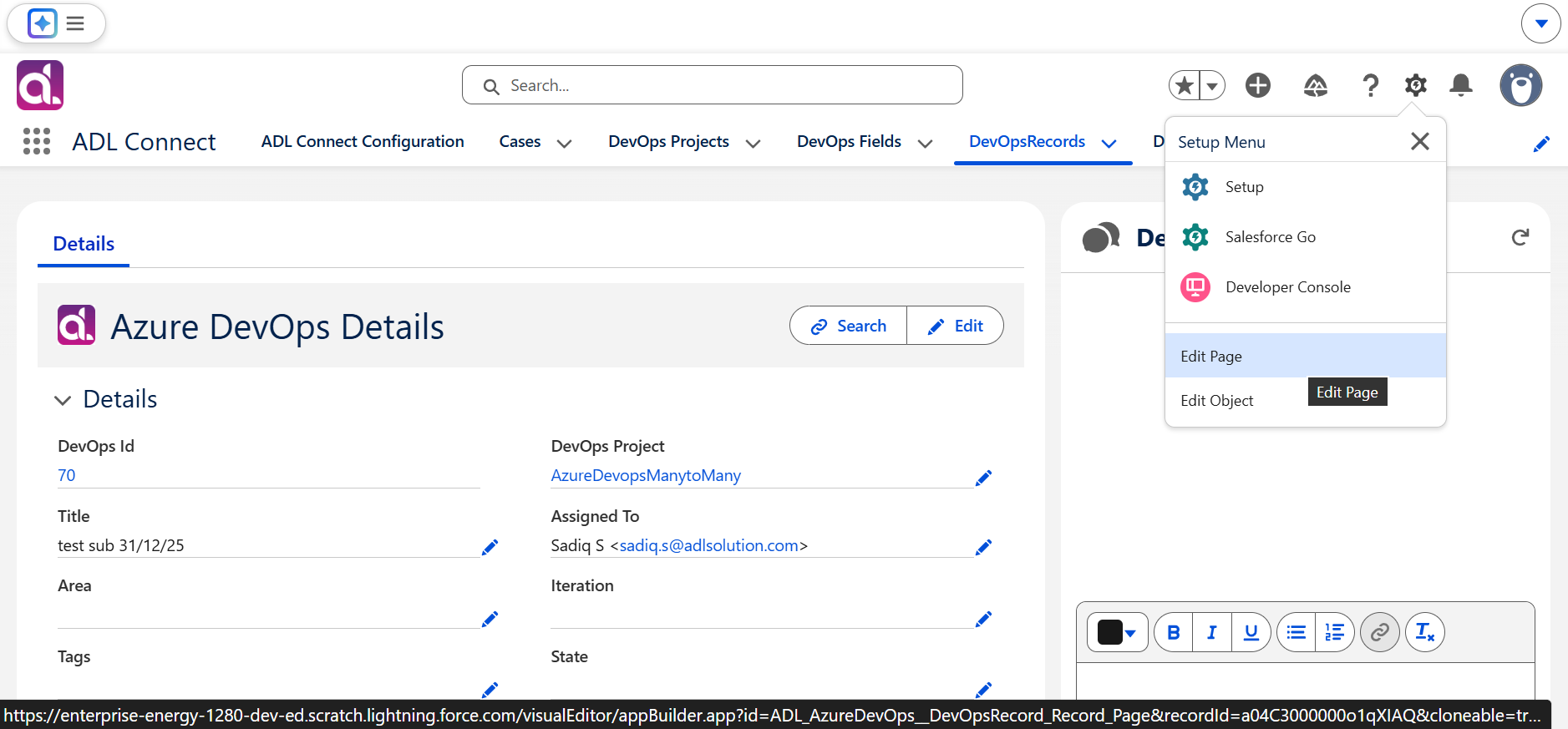Choose Edit Object menu entry
The image size is (1568, 729).
[x=1217, y=401]
